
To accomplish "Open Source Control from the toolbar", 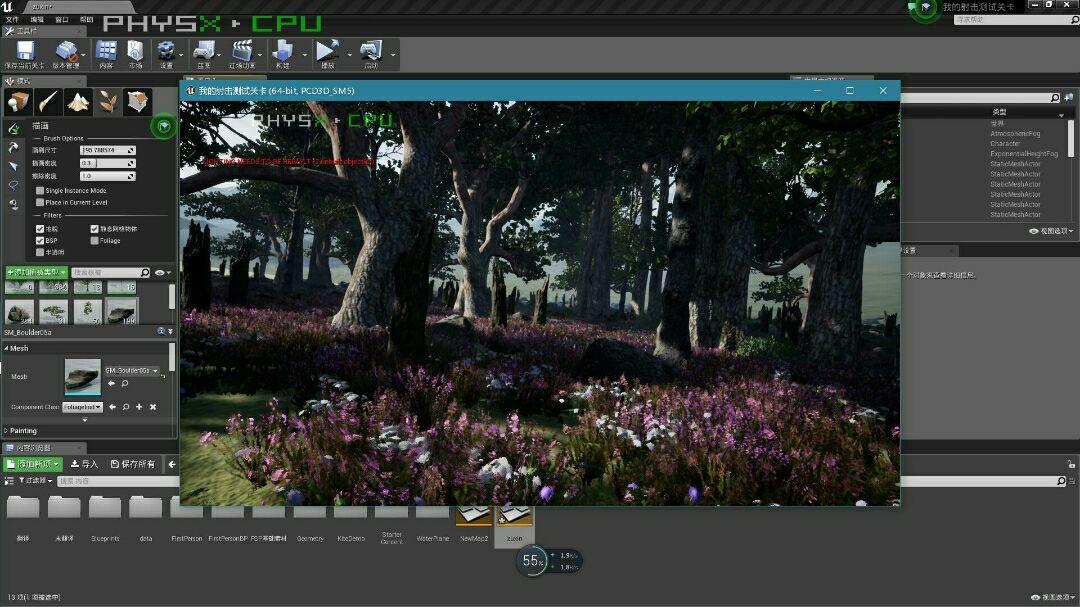I will pyautogui.click(x=67, y=51).
